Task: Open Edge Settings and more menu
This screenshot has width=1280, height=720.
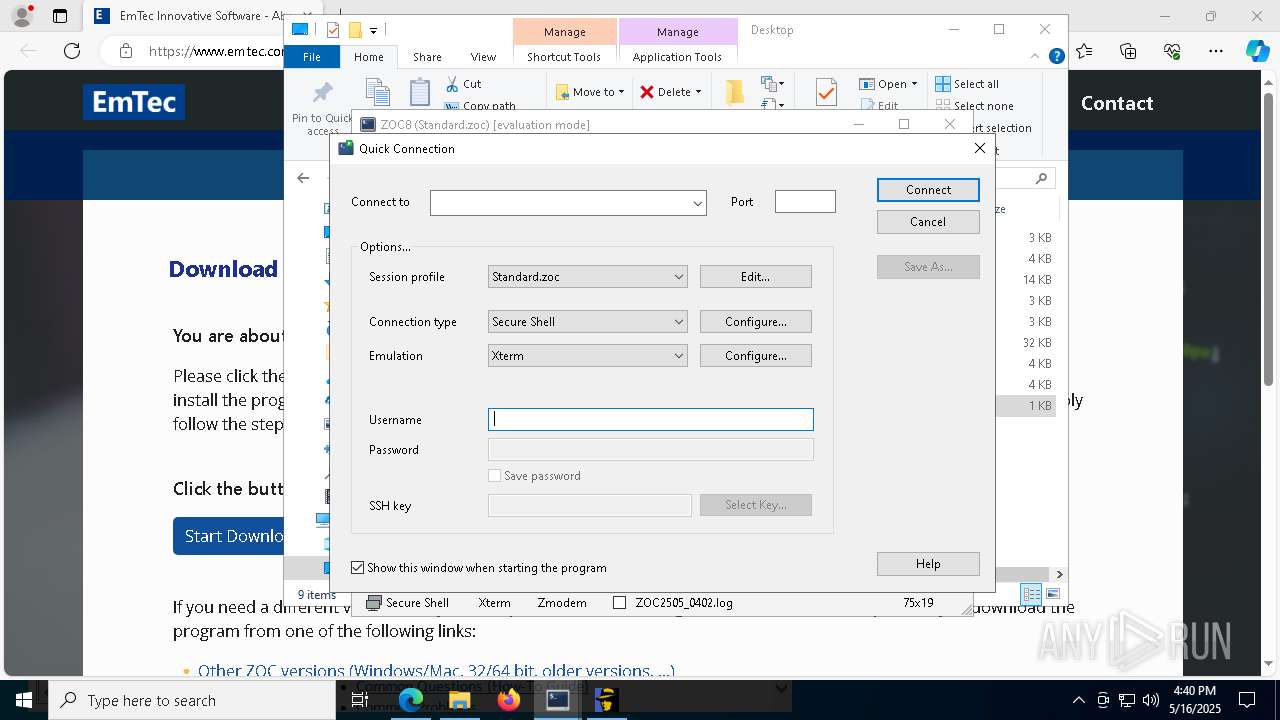Action: pos(1216,51)
